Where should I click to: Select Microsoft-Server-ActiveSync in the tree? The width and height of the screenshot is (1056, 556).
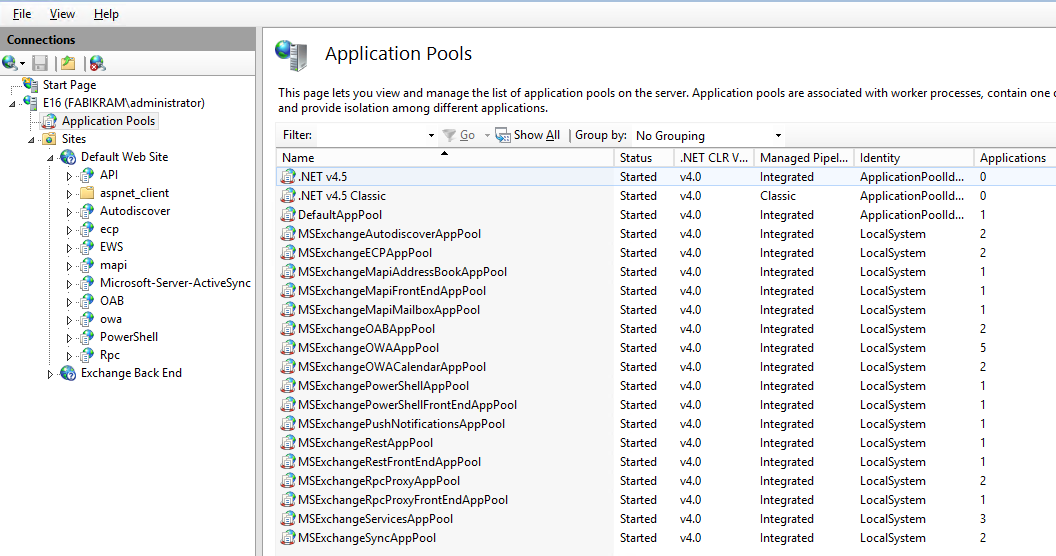click(175, 283)
